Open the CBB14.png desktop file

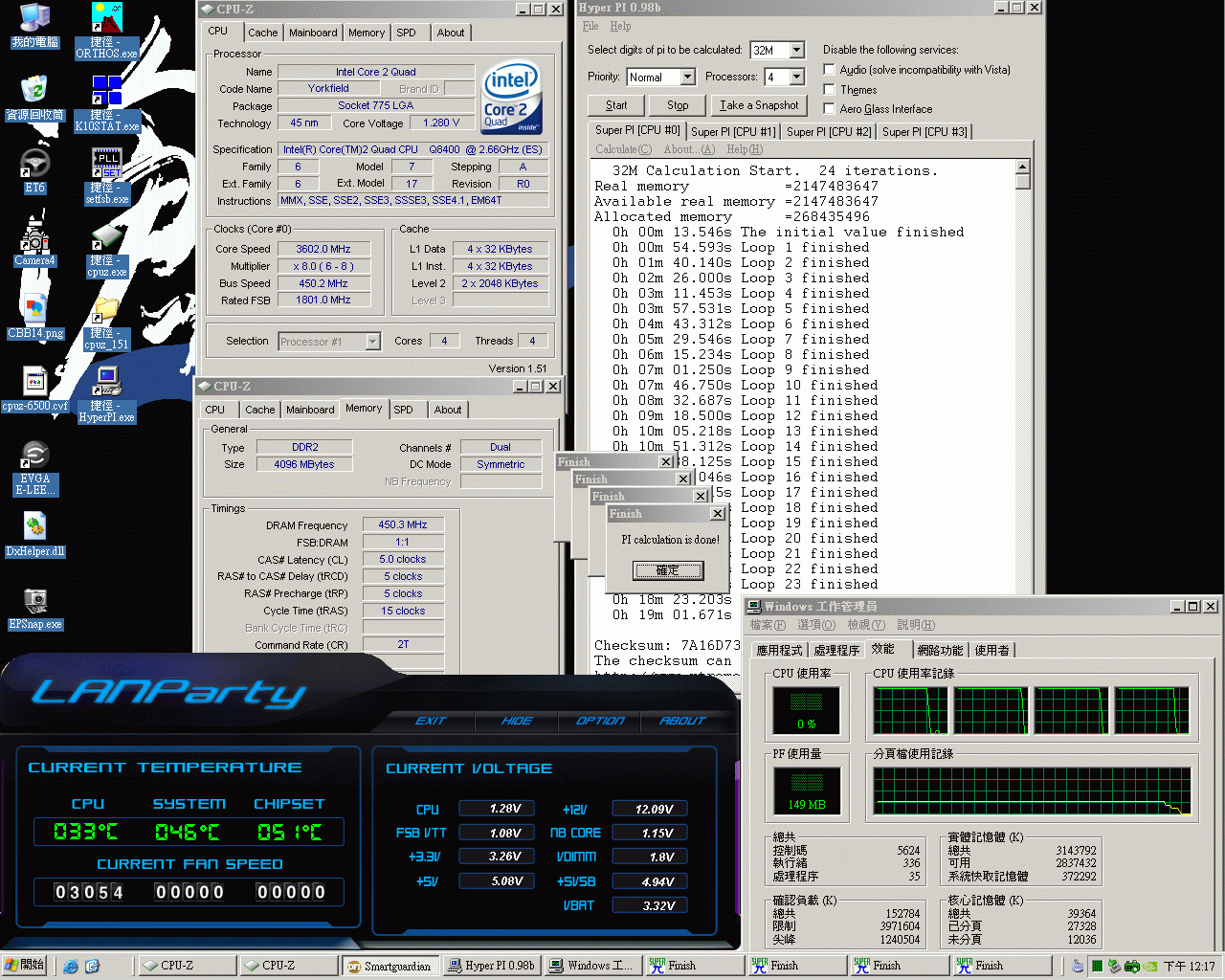[34, 317]
